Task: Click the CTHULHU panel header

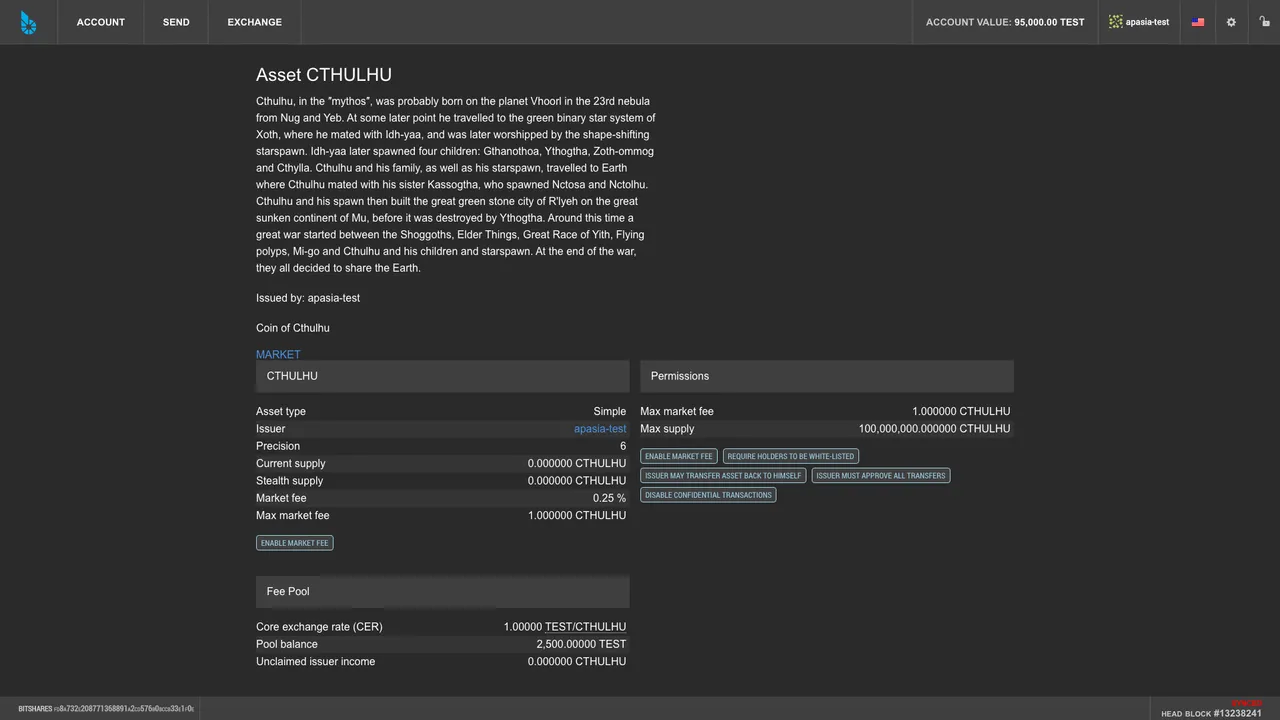Action: tap(442, 376)
